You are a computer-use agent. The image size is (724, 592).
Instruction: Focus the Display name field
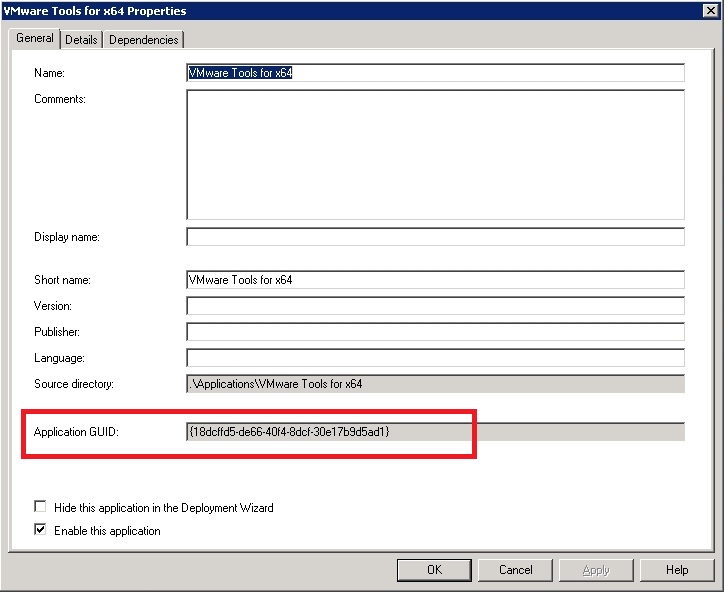[435, 237]
